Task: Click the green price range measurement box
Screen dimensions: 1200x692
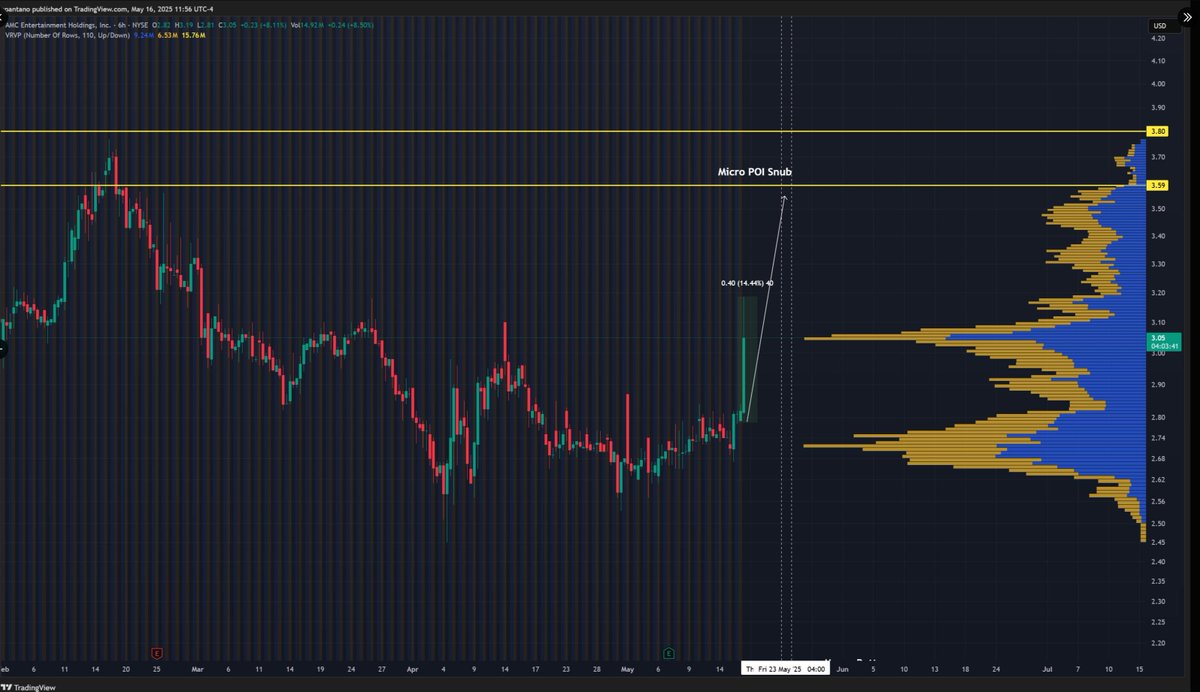Action: pyautogui.click(x=747, y=358)
